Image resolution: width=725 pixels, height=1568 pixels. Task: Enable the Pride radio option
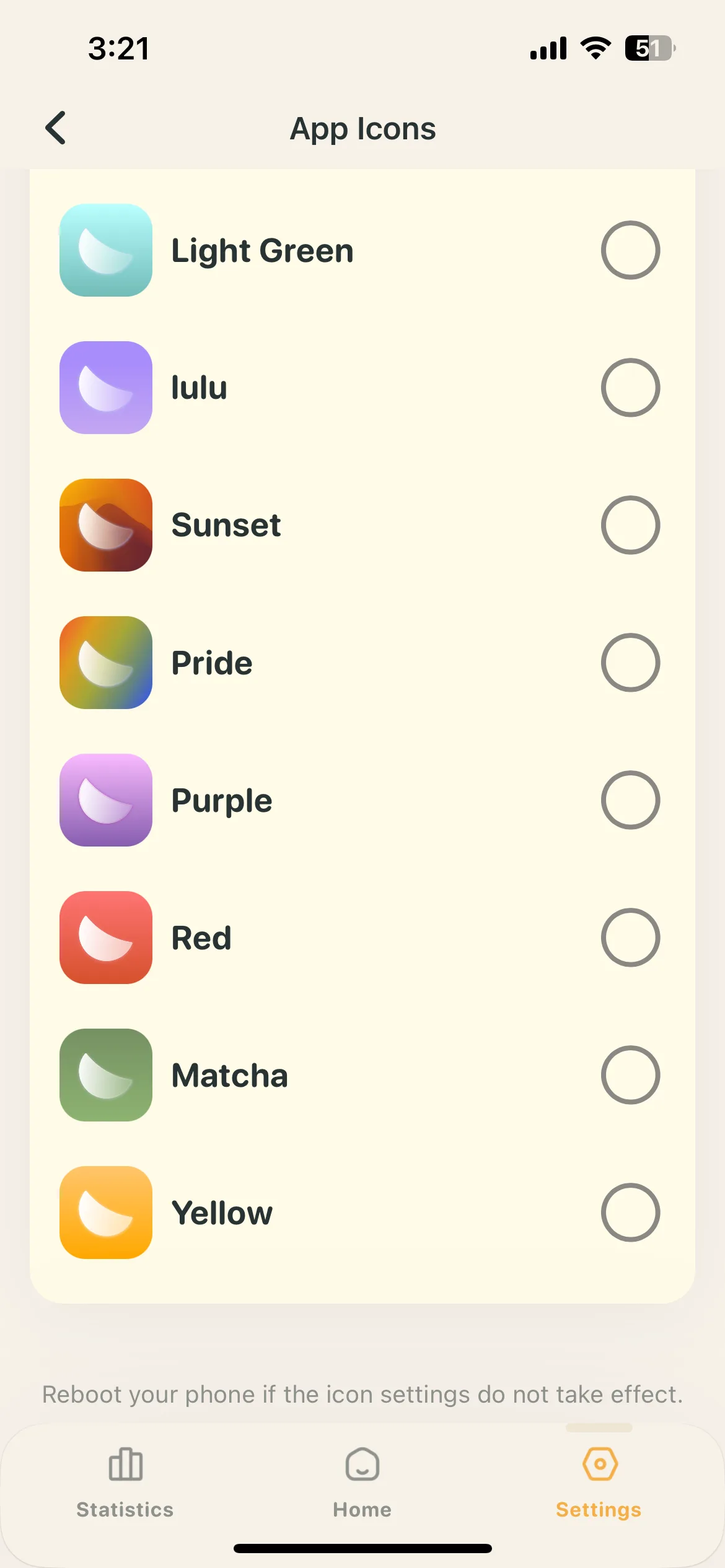(630, 663)
